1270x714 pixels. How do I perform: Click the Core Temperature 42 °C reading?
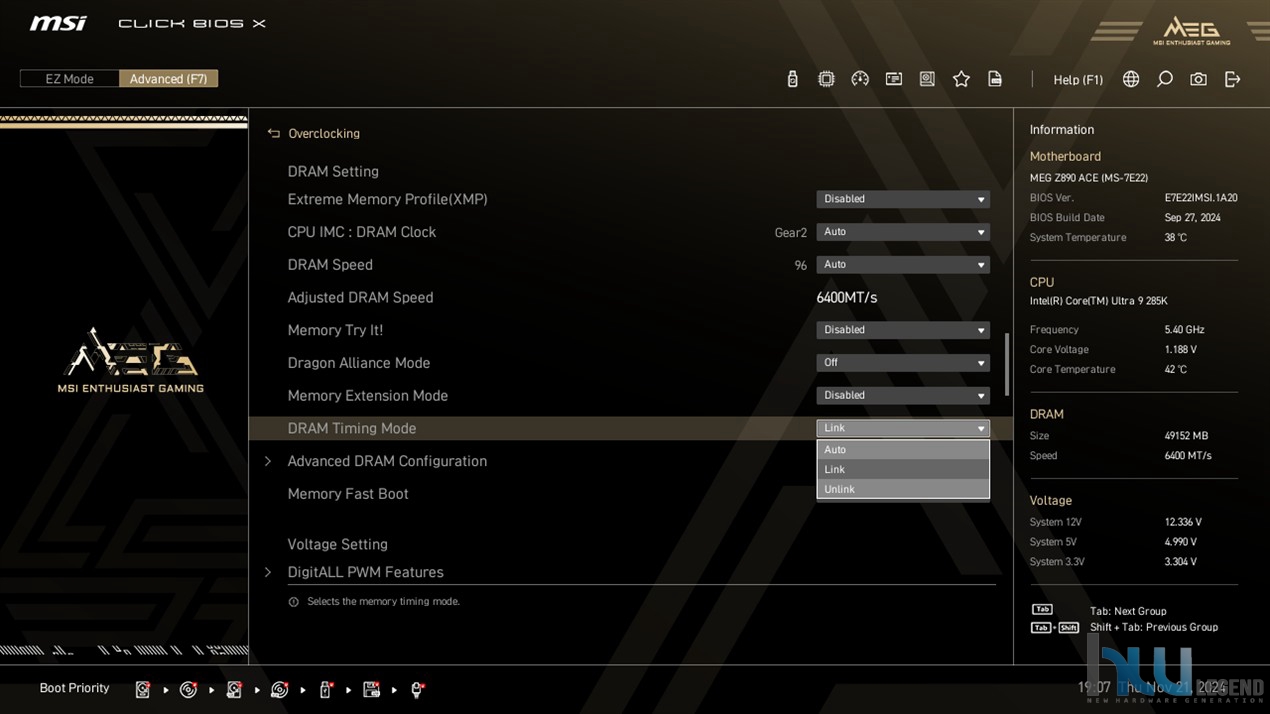point(1175,370)
